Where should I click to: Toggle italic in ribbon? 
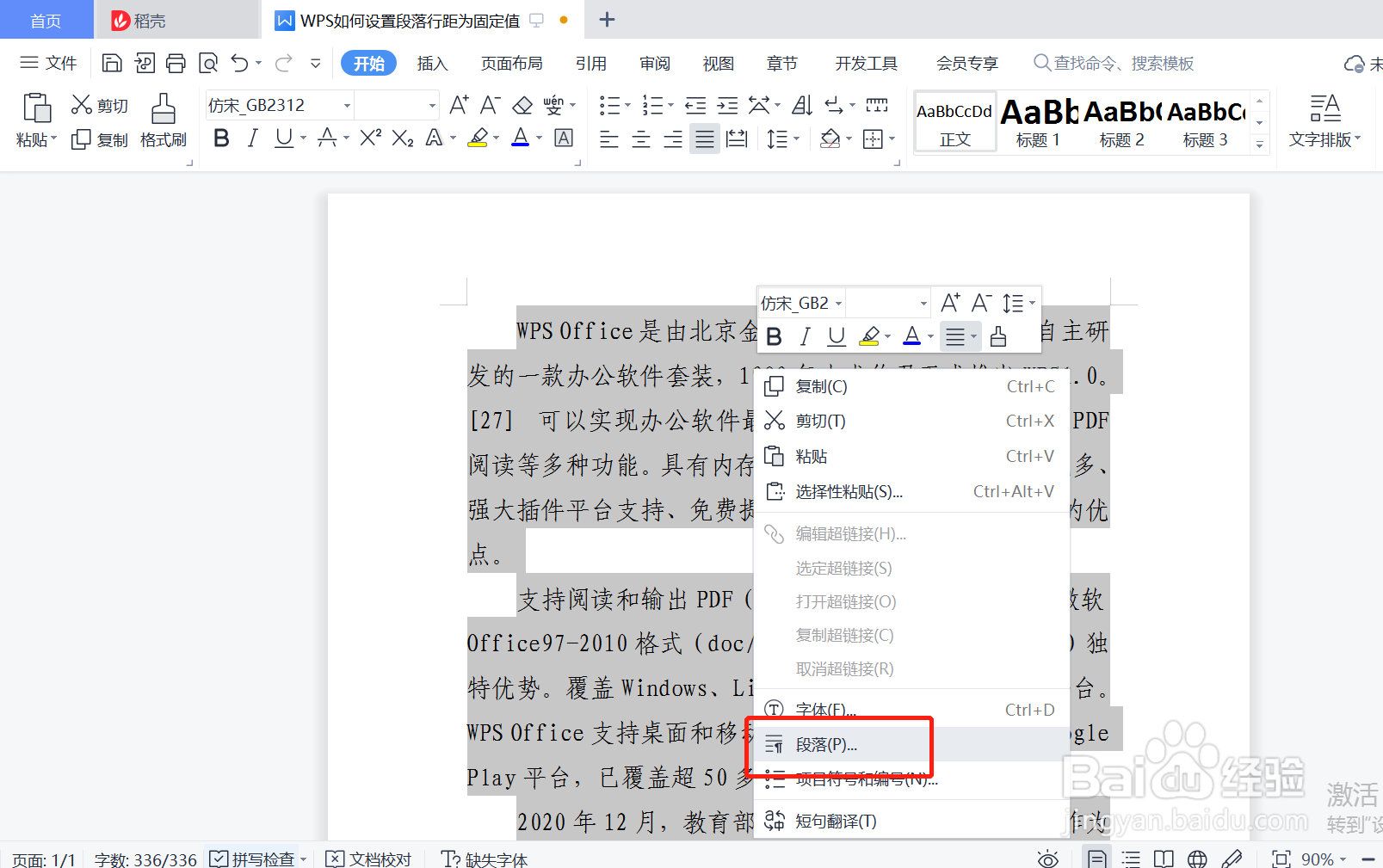point(252,138)
